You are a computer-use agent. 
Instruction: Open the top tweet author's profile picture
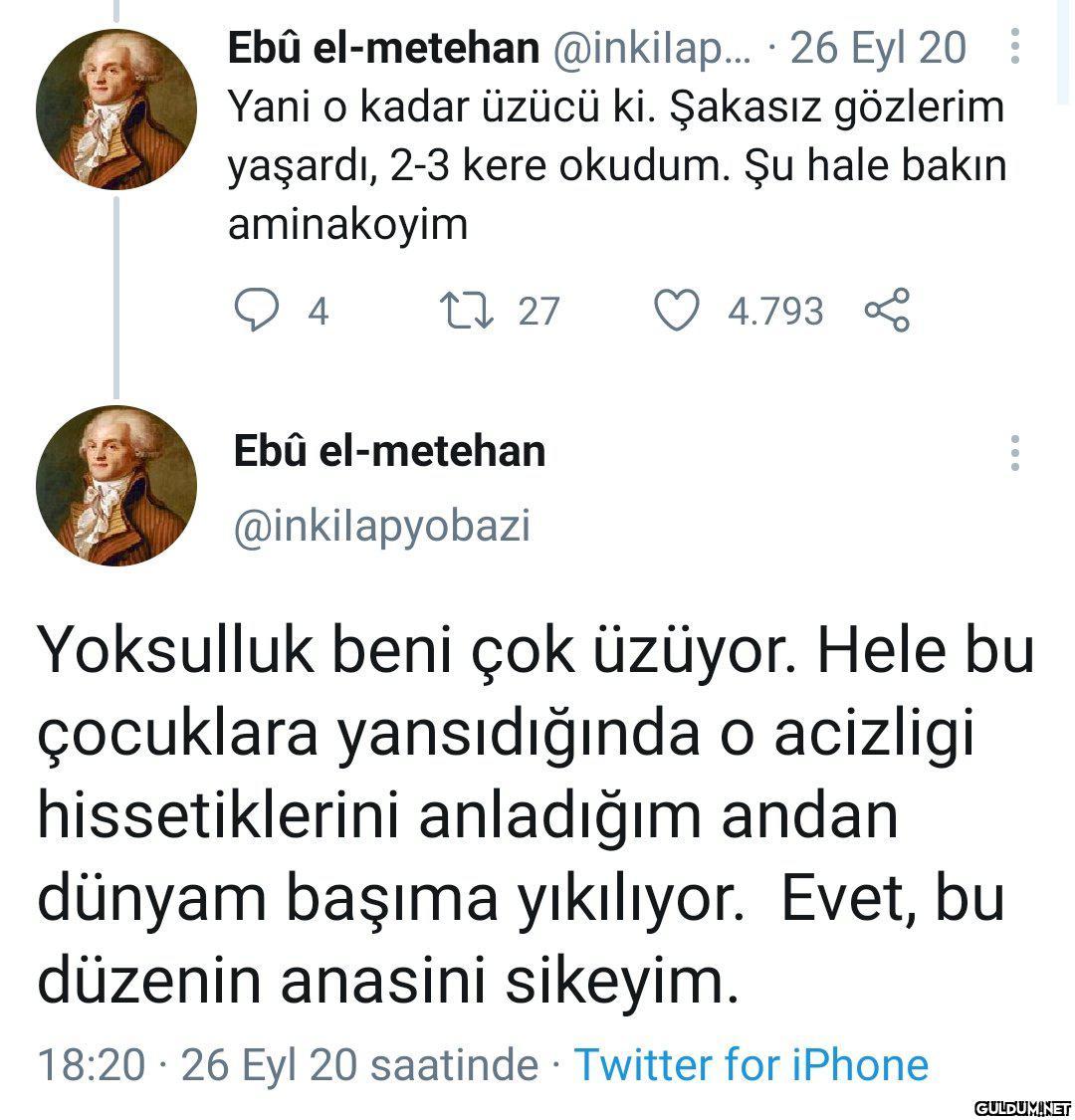click(116, 110)
